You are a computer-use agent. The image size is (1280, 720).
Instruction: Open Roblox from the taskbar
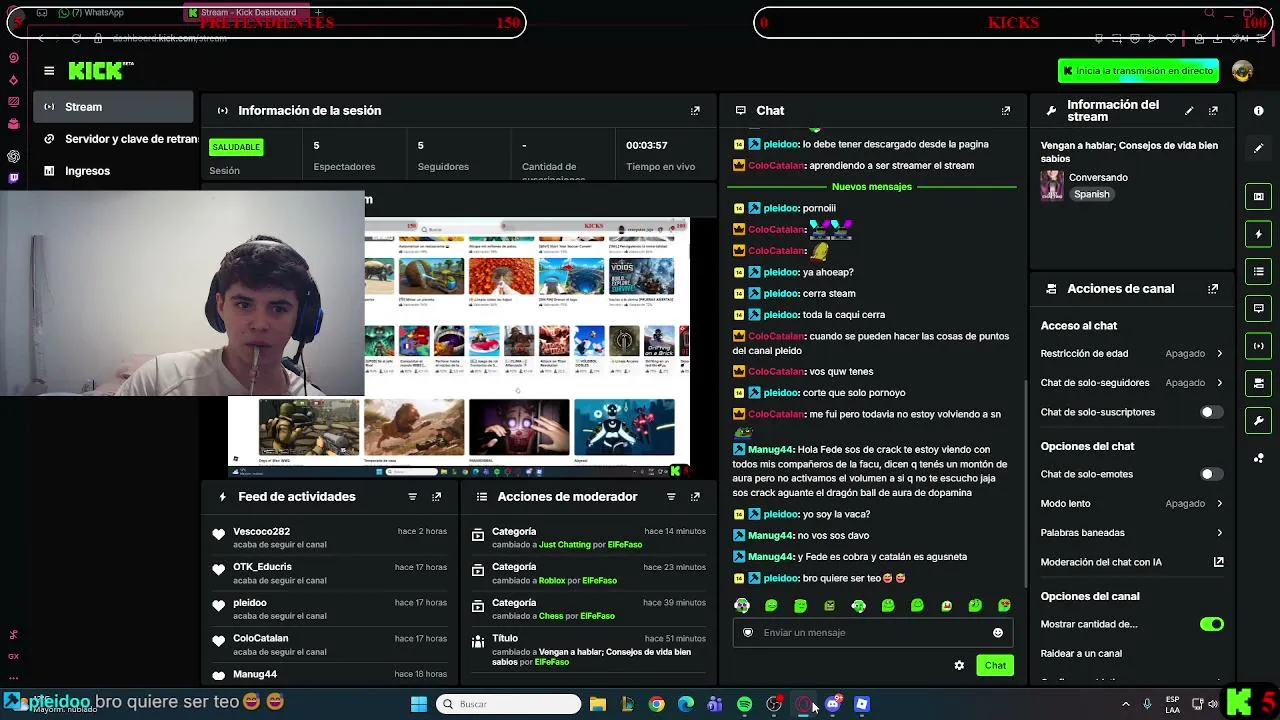(862, 705)
